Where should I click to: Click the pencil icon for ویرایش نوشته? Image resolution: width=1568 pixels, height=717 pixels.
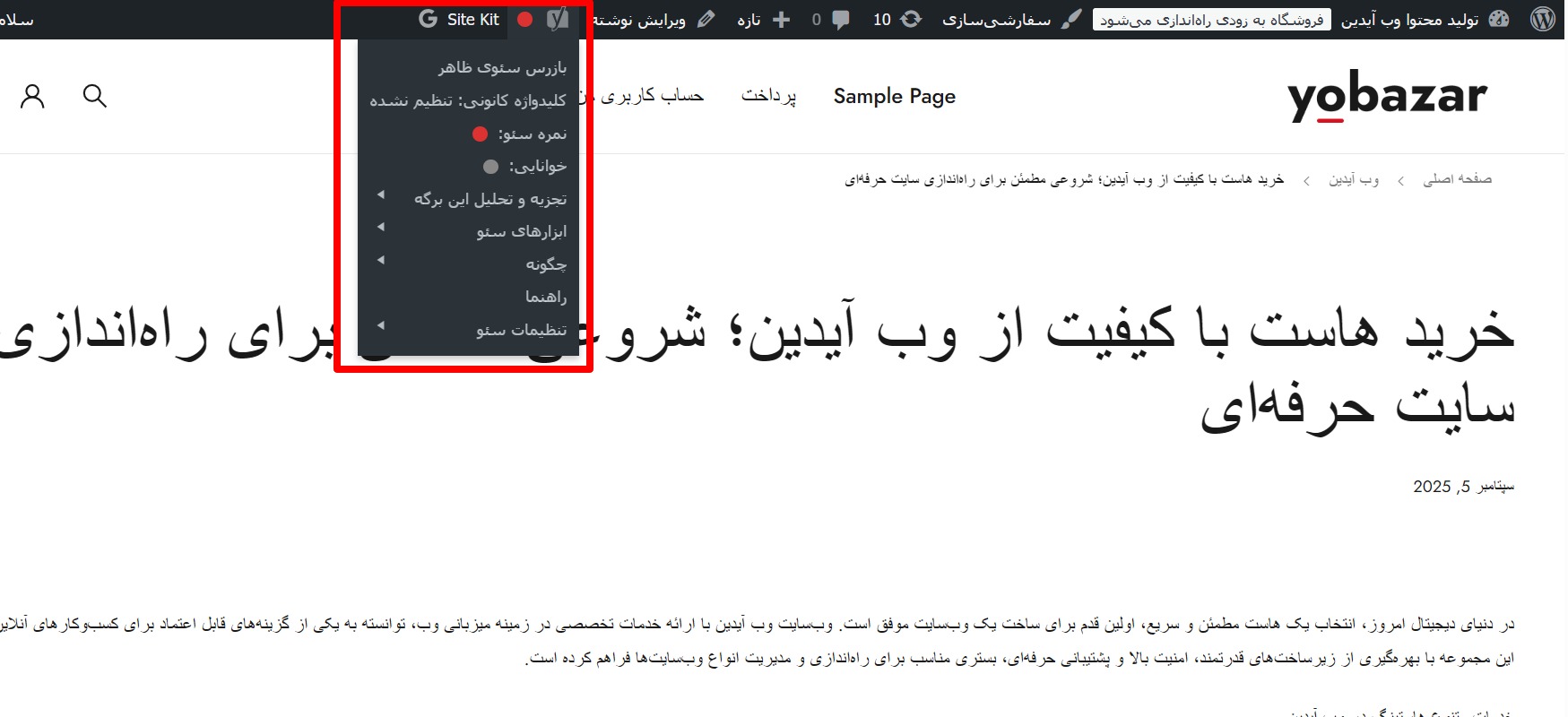tap(706, 19)
